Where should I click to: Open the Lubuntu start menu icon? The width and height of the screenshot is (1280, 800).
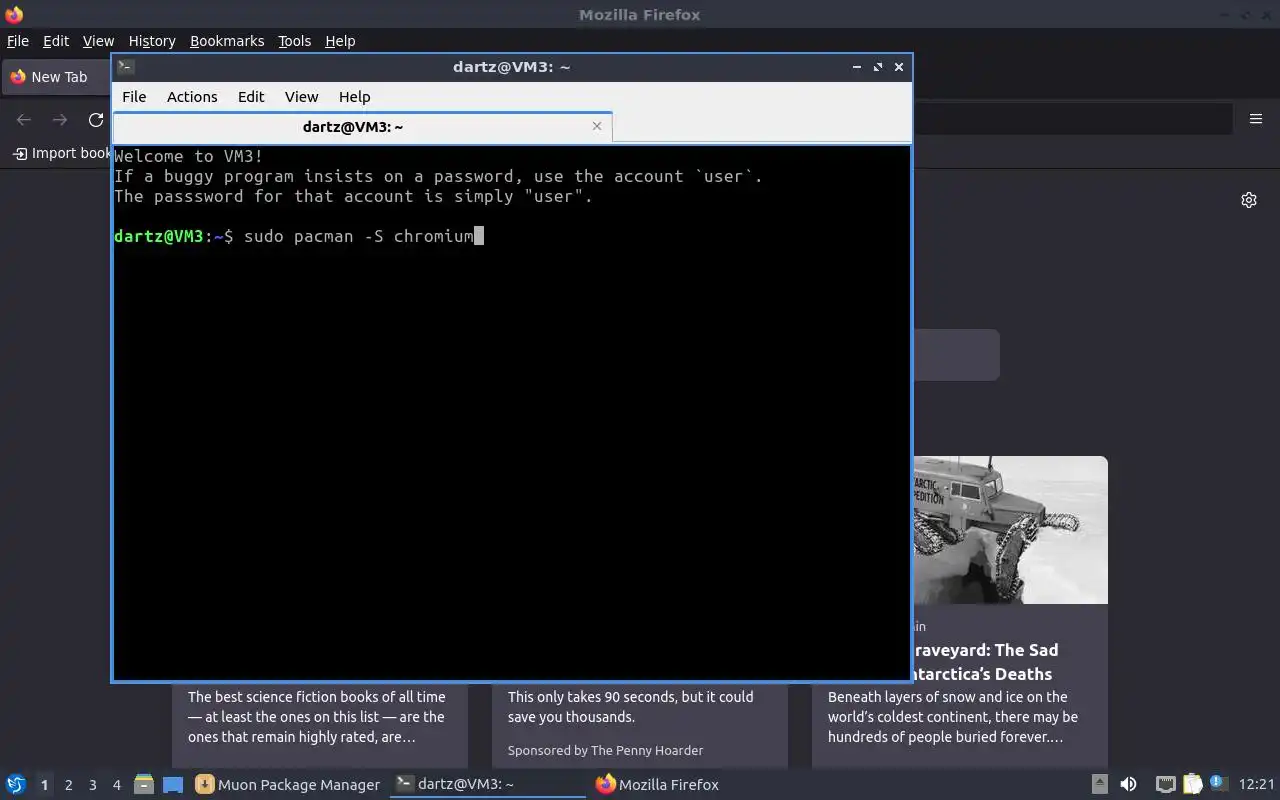pos(15,785)
